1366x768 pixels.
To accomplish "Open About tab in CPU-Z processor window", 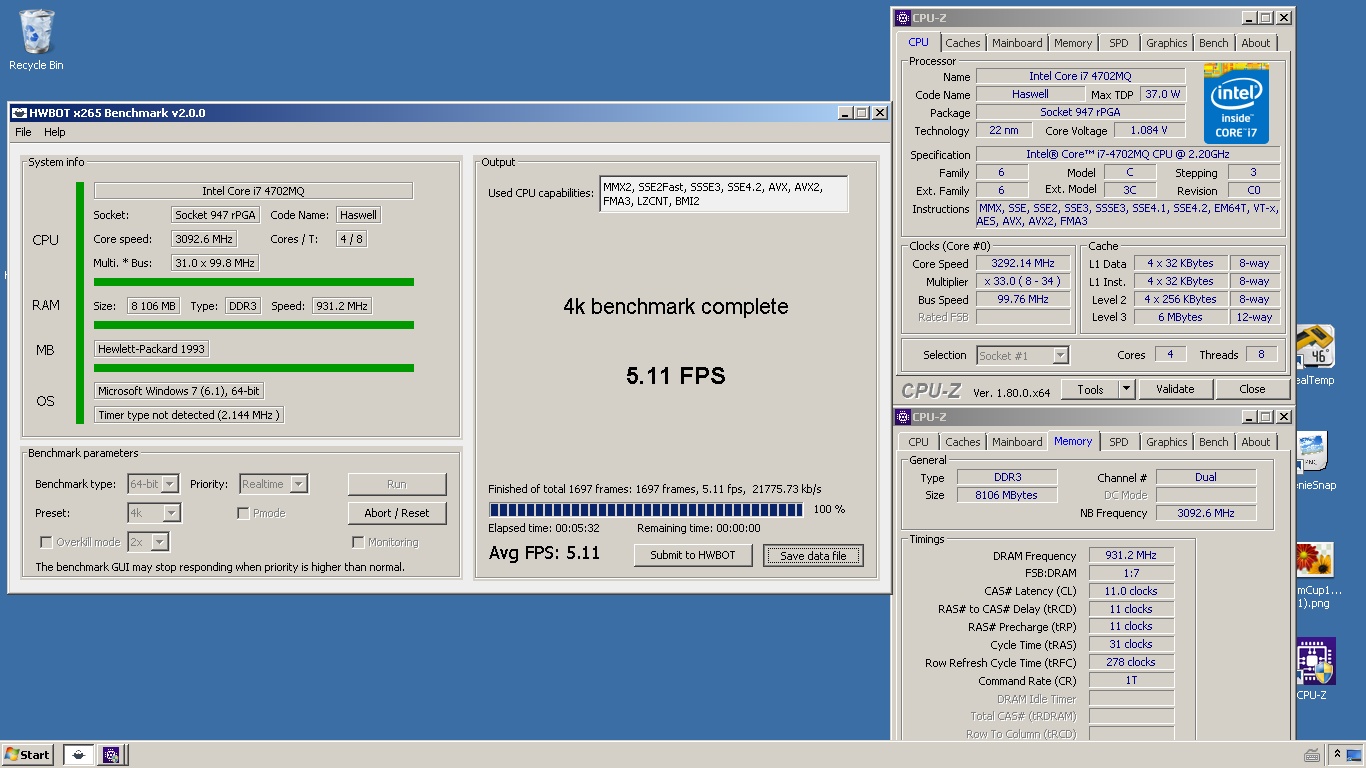I will click(1256, 43).
